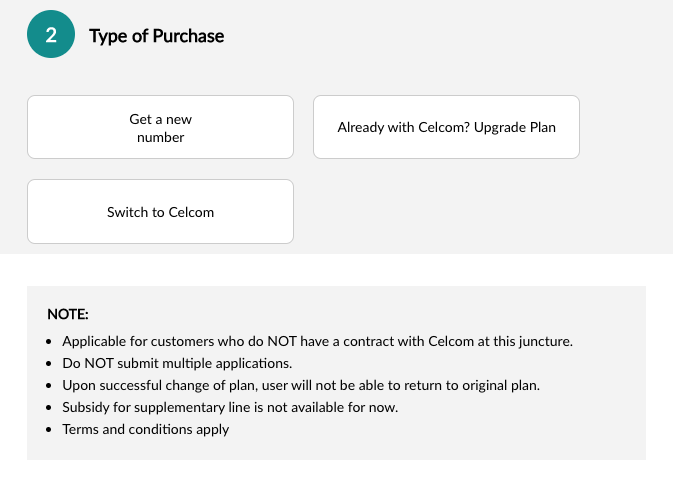
Task: Click the "Terms and conditions apply" text
Action: 146,429
